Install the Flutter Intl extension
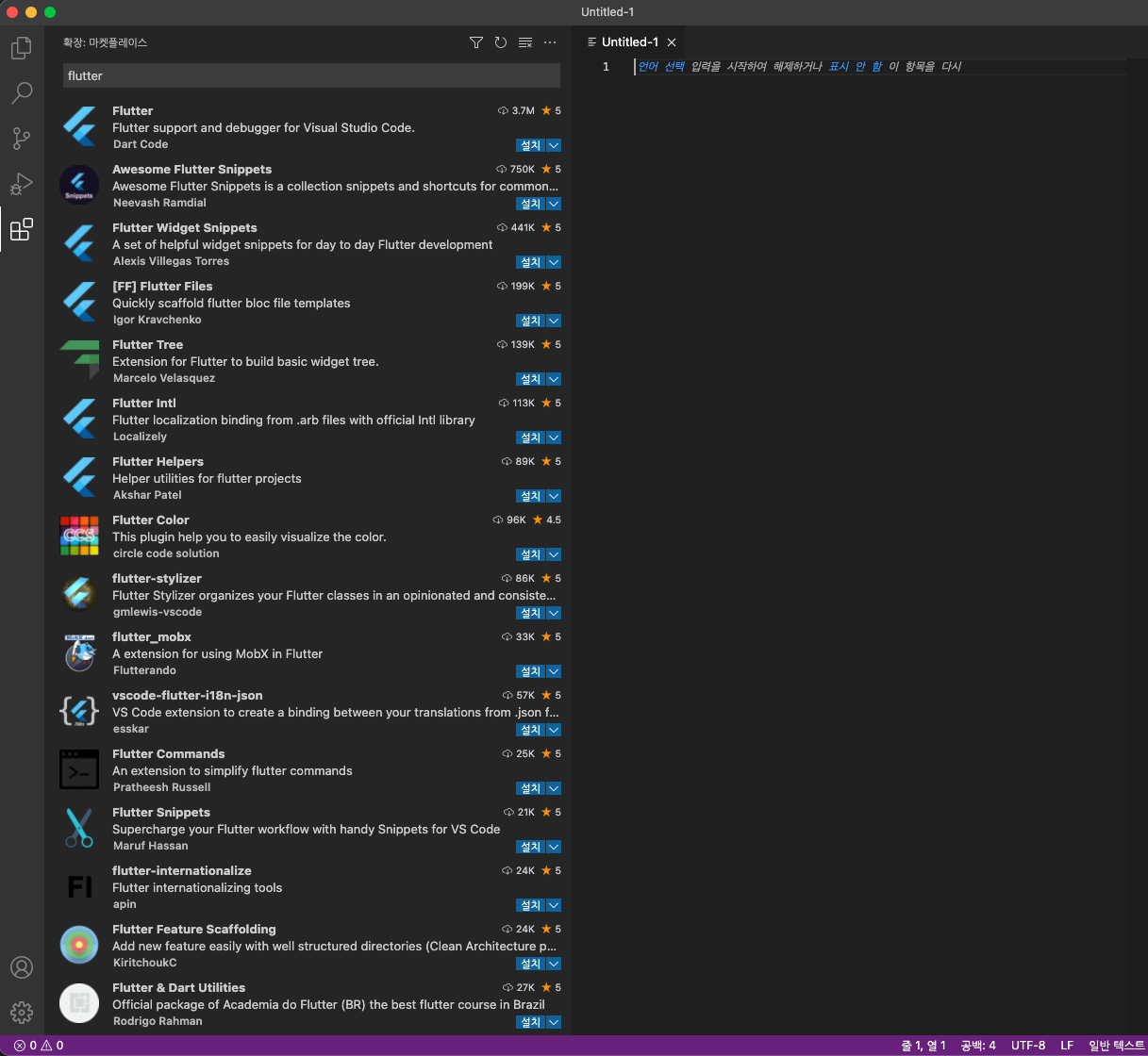The image size is (1148, 1056). [x=531, y=437]
